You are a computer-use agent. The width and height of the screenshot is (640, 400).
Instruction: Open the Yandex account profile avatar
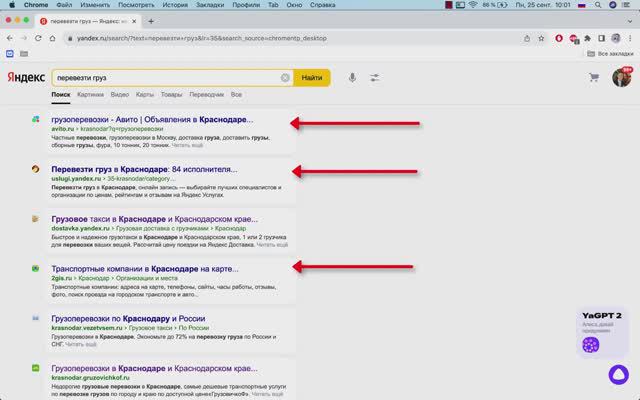coord(621,77)
